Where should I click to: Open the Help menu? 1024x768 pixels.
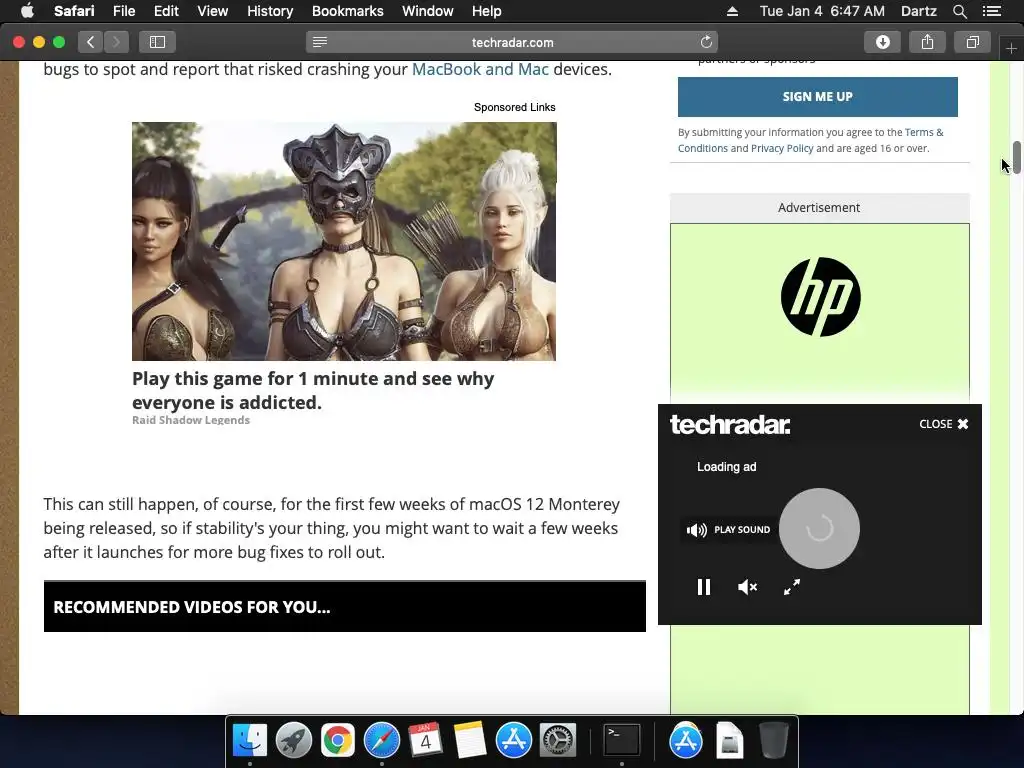point(487,11)
